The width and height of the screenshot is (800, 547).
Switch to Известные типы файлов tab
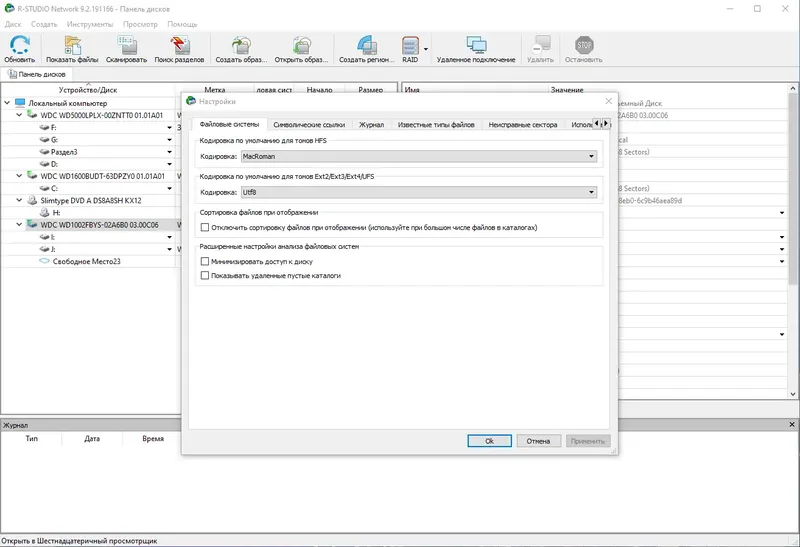click(x=436, y=125)
